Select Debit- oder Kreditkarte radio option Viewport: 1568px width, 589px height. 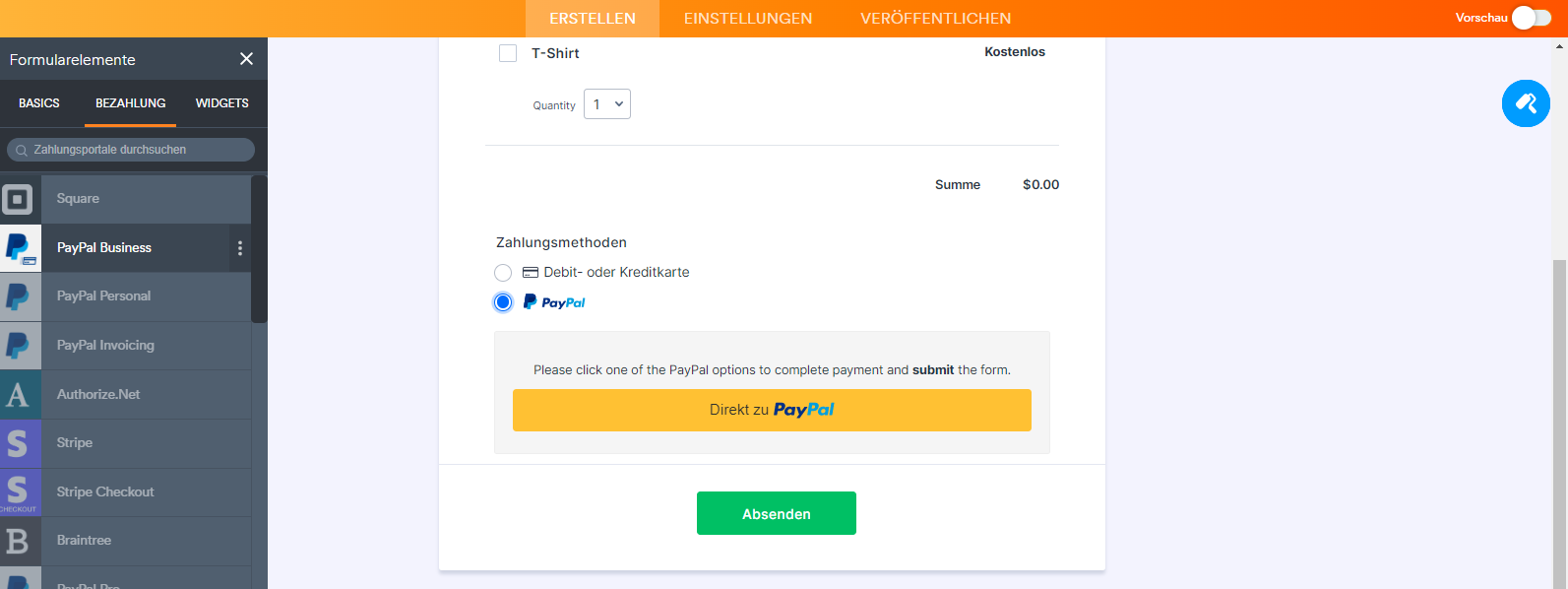[x=503, y=273]
